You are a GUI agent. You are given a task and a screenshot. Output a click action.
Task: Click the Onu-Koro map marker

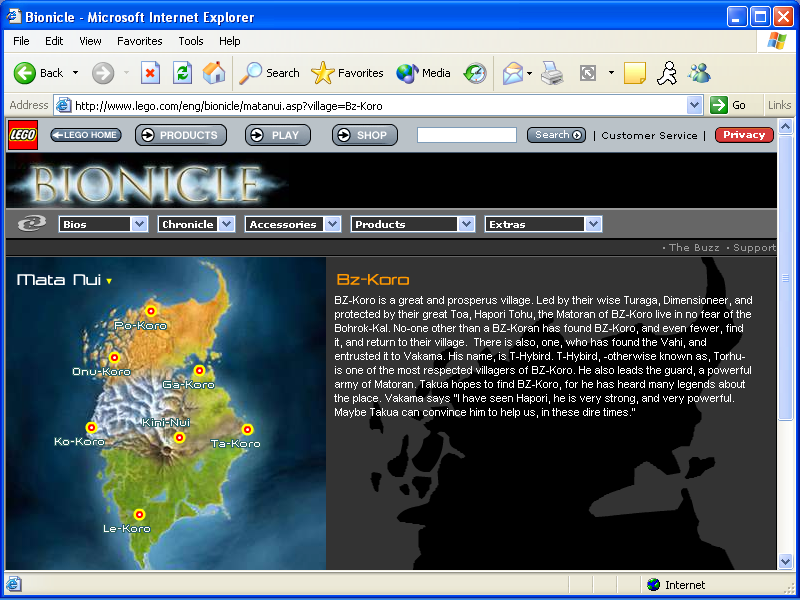point(114,357)
